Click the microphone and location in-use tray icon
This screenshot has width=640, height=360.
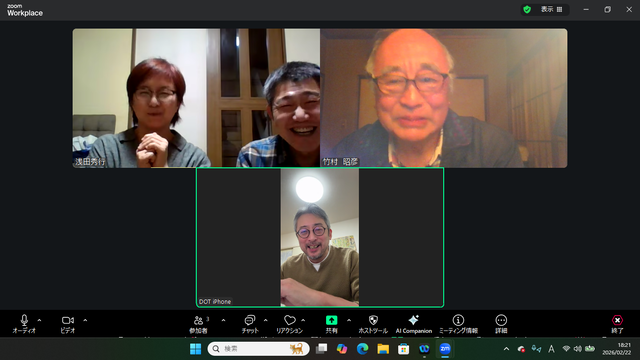536,349
